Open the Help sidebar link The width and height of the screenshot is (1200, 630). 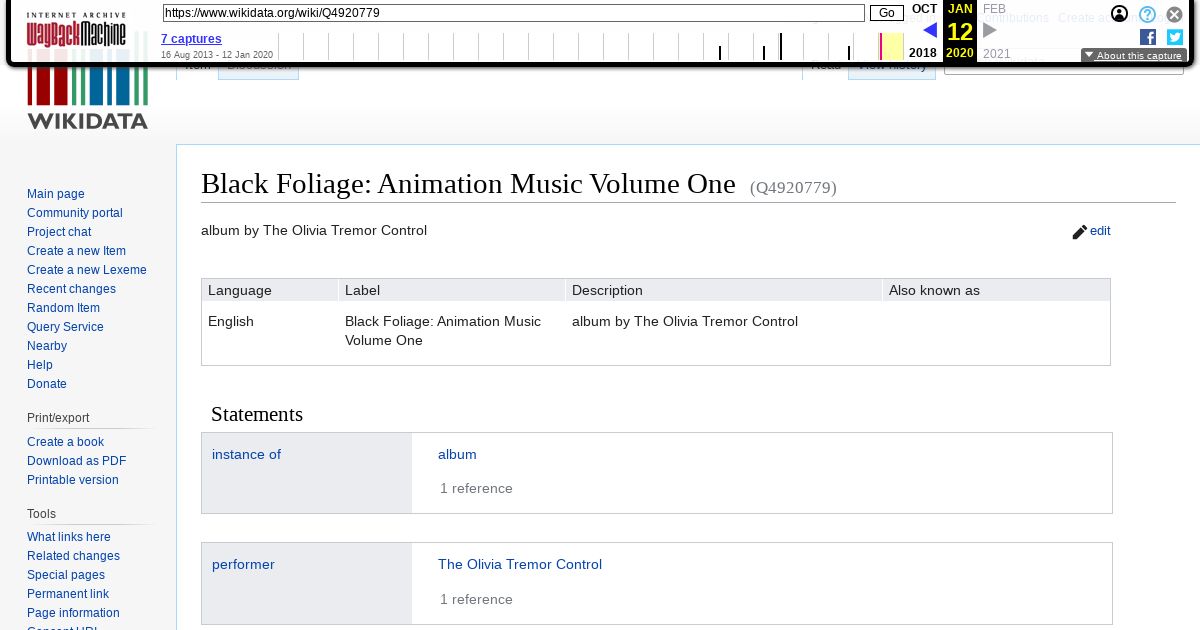pos(40,365)
